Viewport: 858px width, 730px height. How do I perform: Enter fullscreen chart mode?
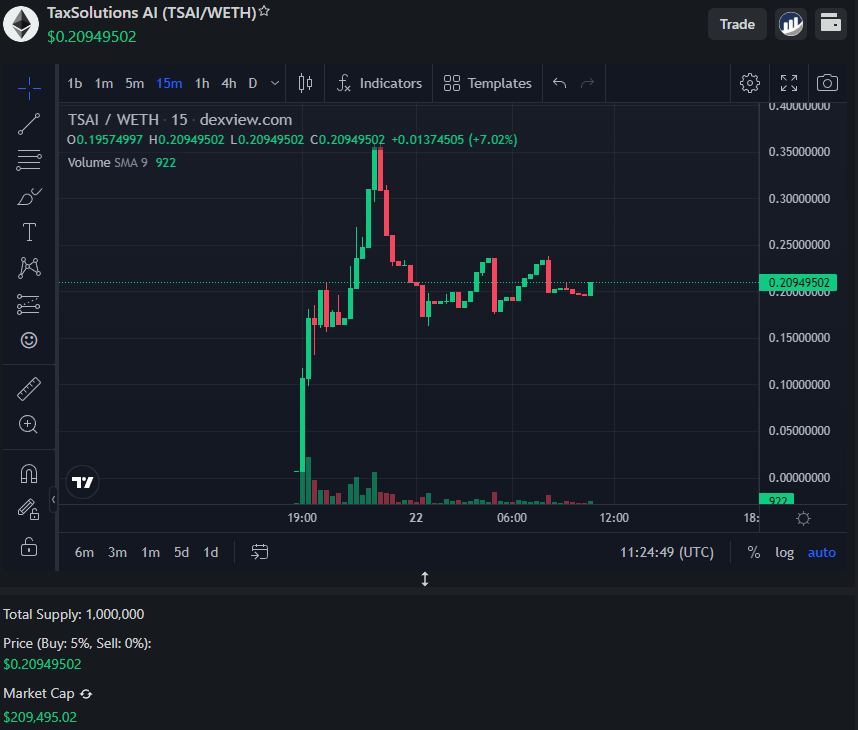coord(789,83)
